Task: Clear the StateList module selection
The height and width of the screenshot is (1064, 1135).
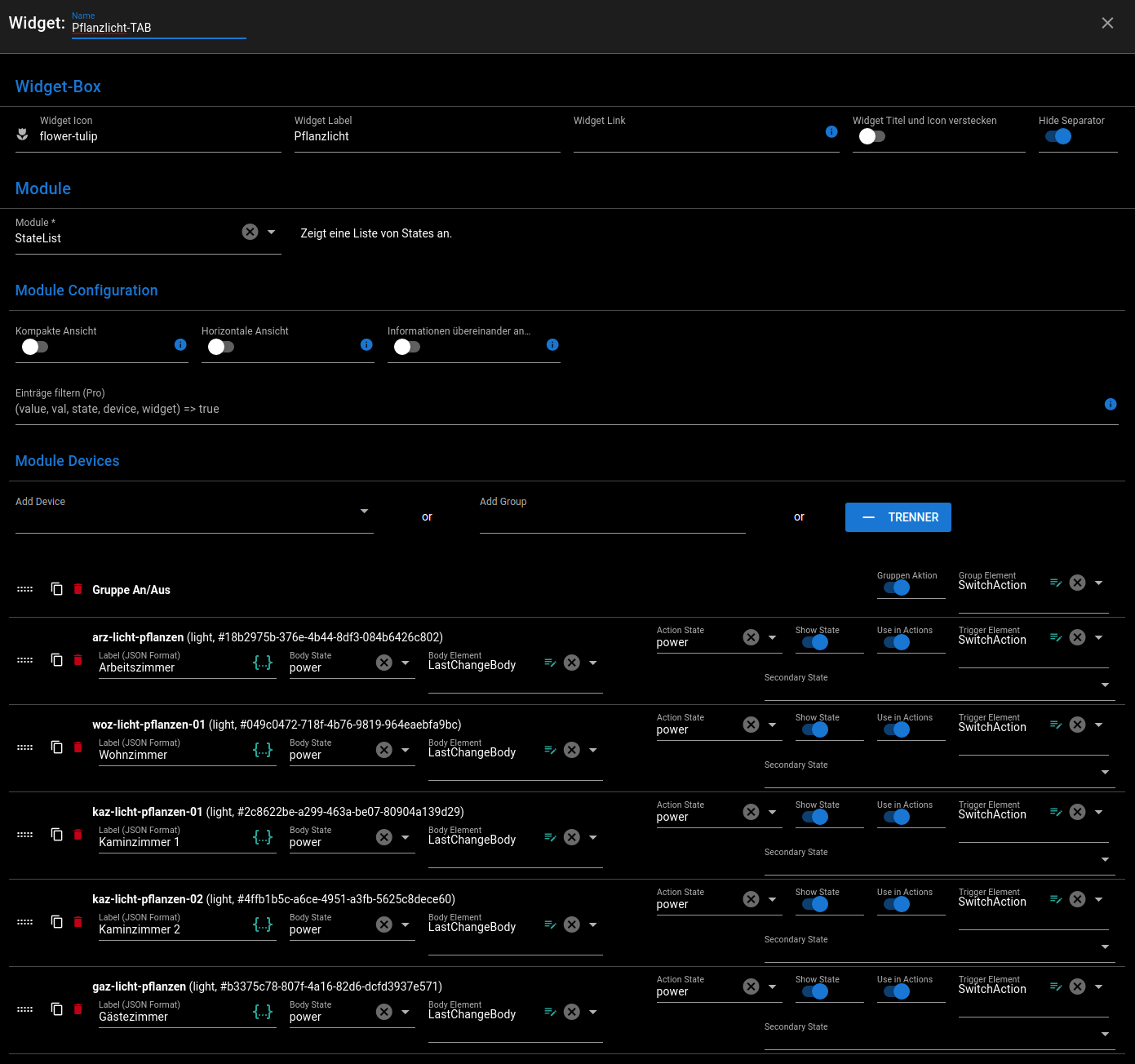Action: point(250,232)
